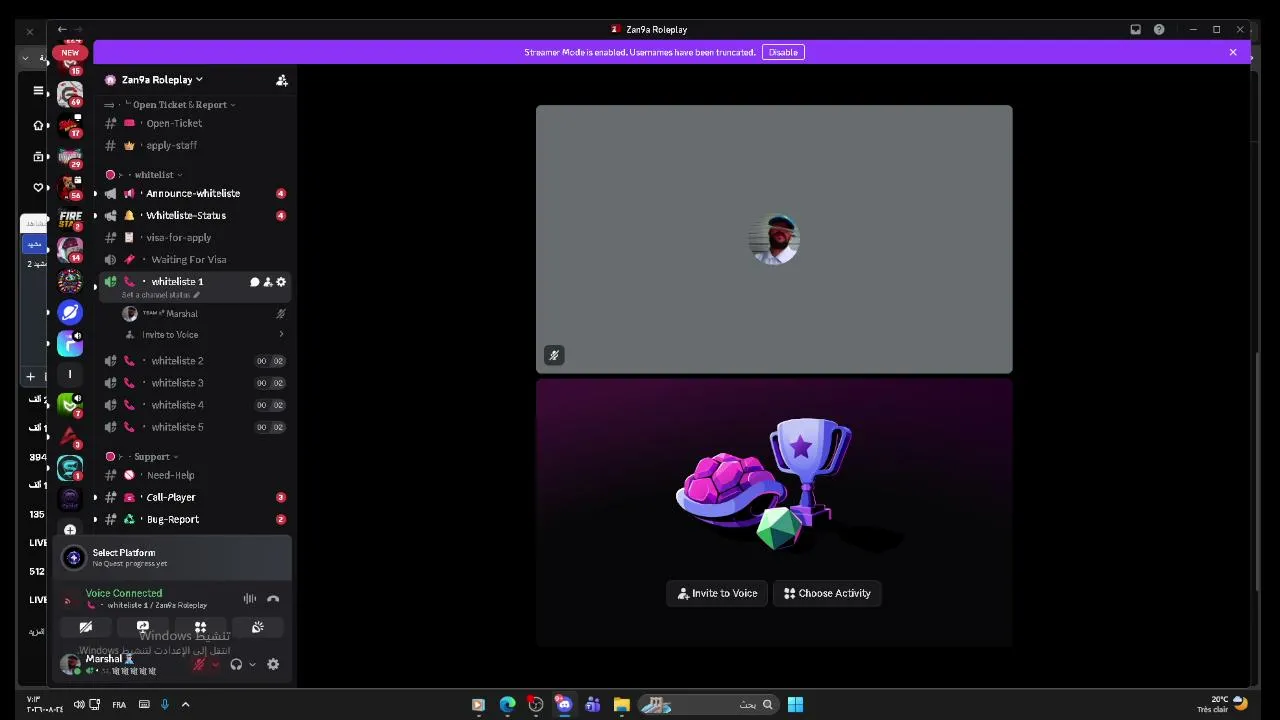Open the FIRE server in the server list
The image size is (1280, 720).
tap(70, 218)
